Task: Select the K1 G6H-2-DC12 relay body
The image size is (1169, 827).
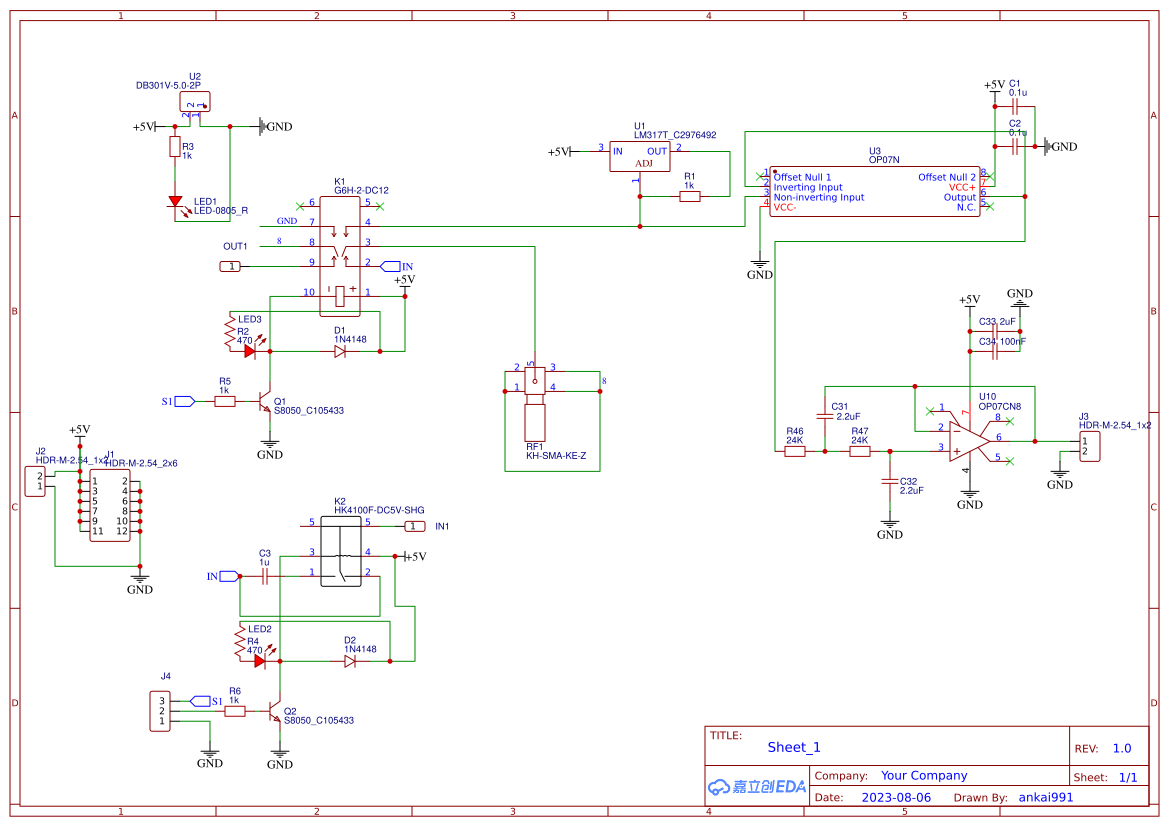Action: coord(340,256)
